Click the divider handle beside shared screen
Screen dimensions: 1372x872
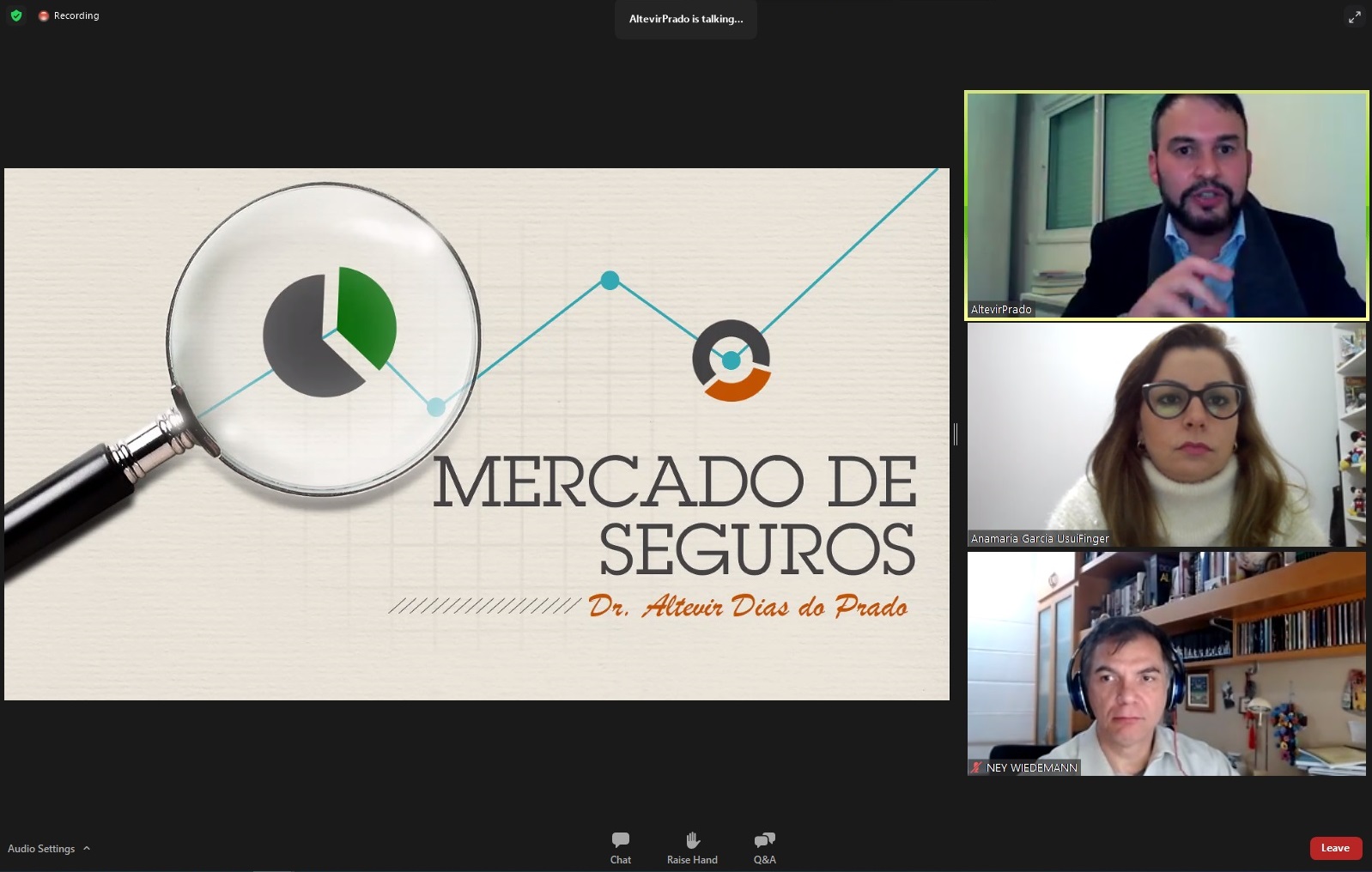(956, 433)
